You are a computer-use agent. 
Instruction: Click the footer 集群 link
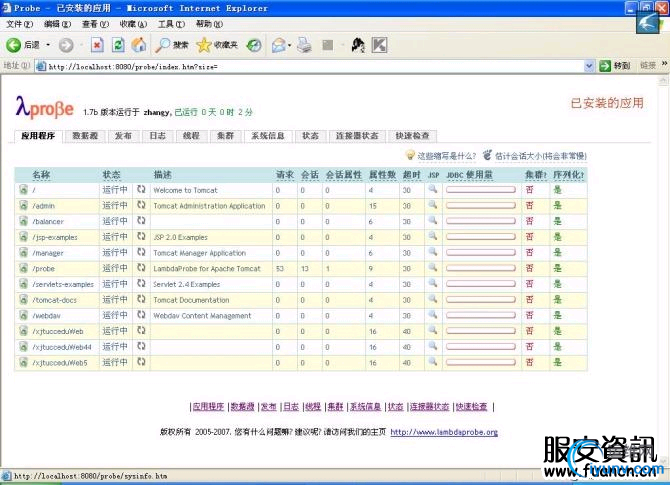click(x=335, y=406)
